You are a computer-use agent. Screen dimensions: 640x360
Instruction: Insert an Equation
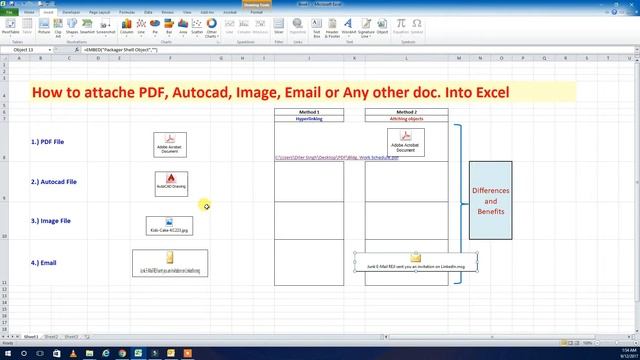400,26
